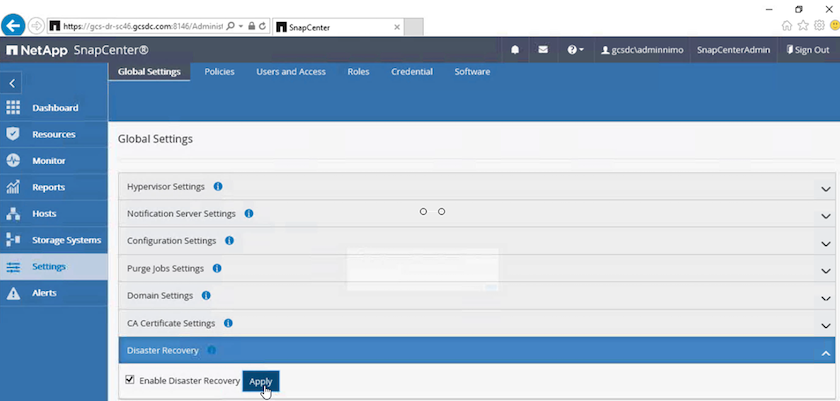Switch to the Policies tab
Image resolution: width=840 pixels, height=401 pixels.
[x=220, y=72]
